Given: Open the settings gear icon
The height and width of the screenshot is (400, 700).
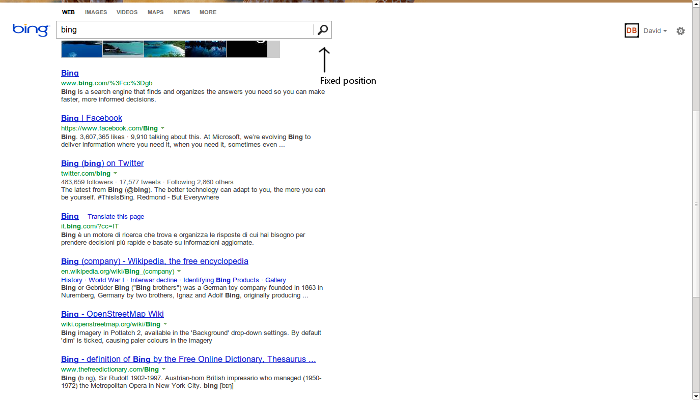Looking at the screenshot, I should pos(680,31).
